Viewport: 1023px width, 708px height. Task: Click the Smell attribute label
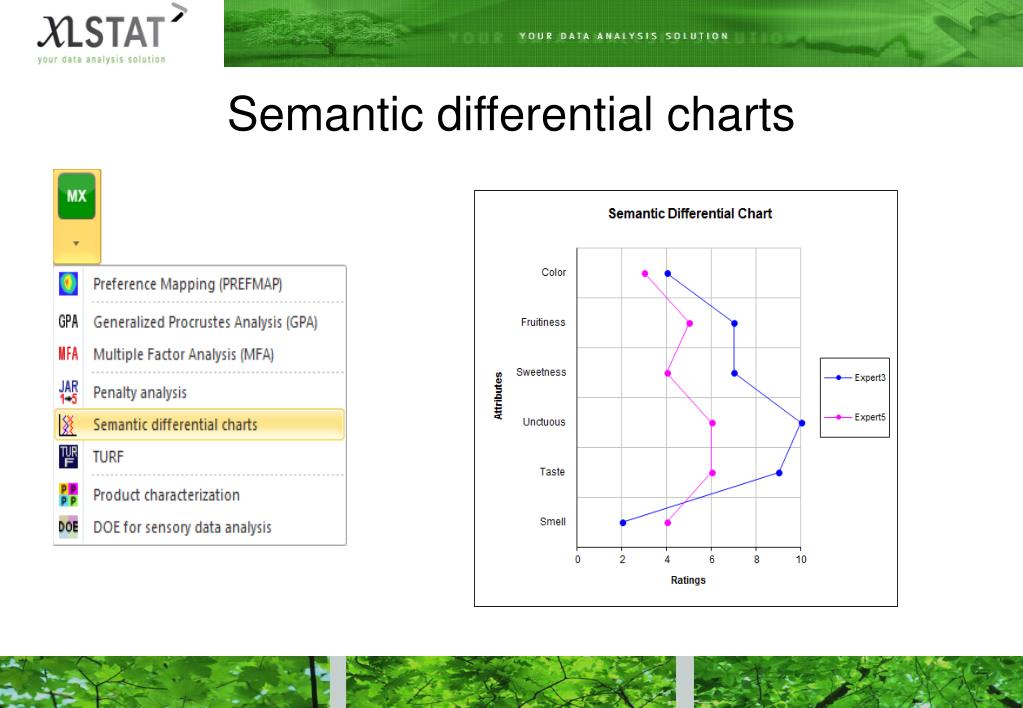point(553,521)
